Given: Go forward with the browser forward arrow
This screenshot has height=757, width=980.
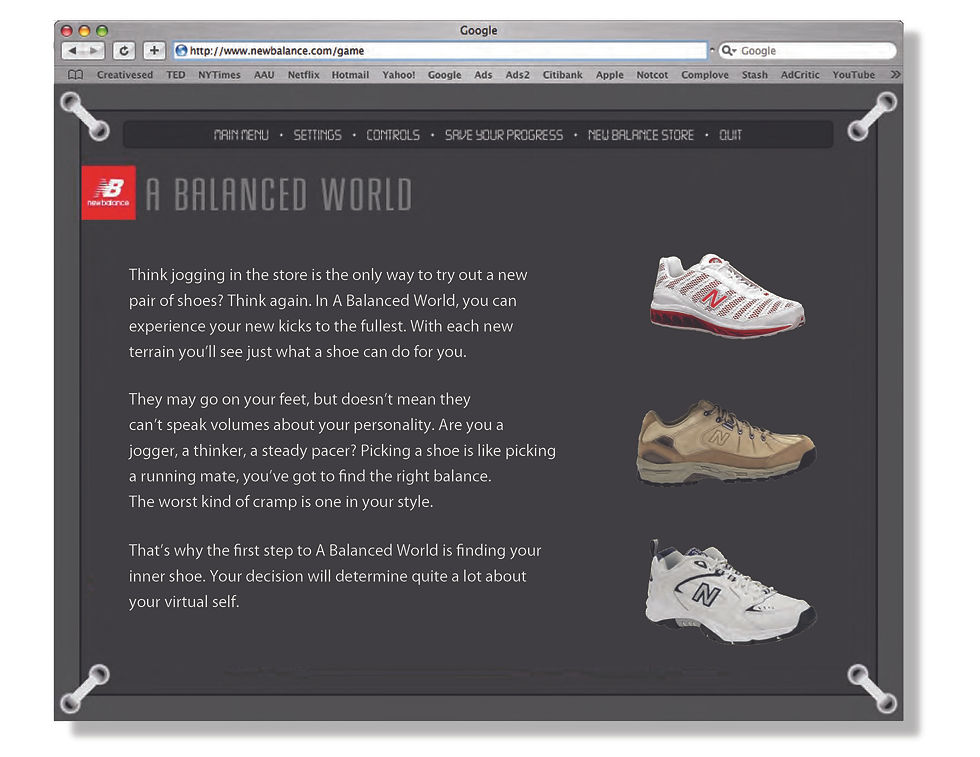Looking at the screenshot, I should pyautogui.click(x=93, y=51).
